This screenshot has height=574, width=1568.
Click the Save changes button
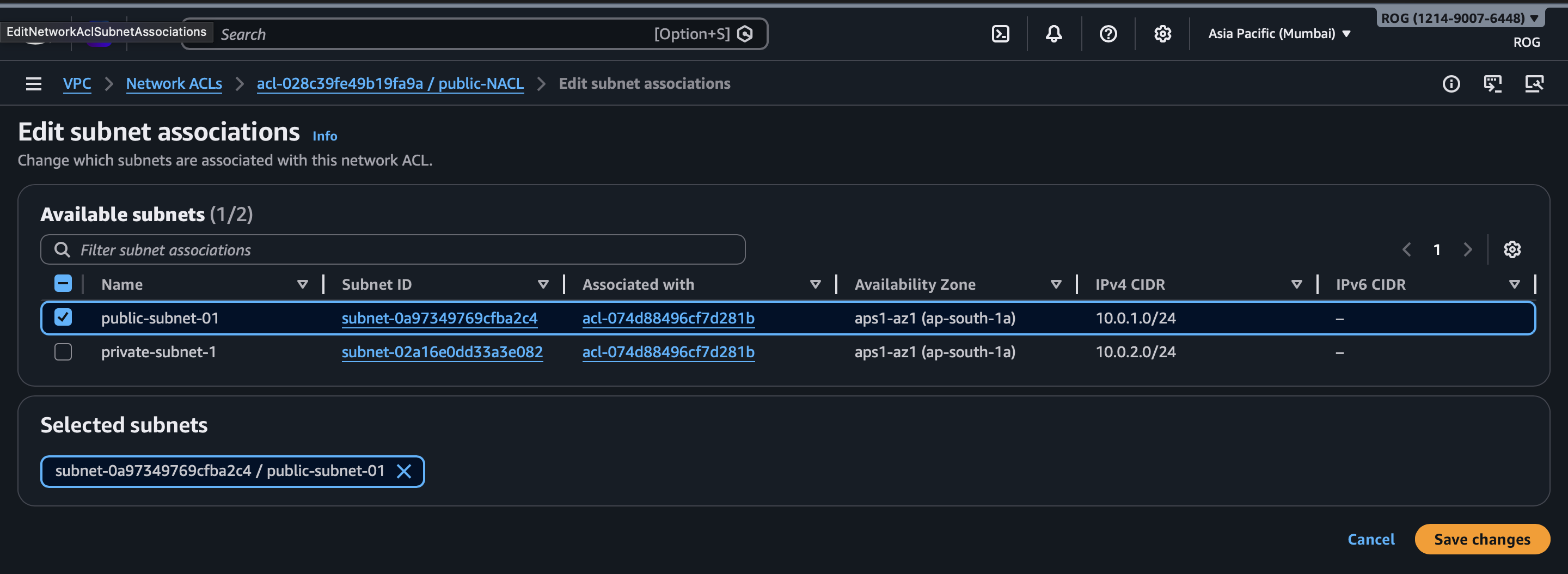pyautogui.click(x=1481, y=539)
